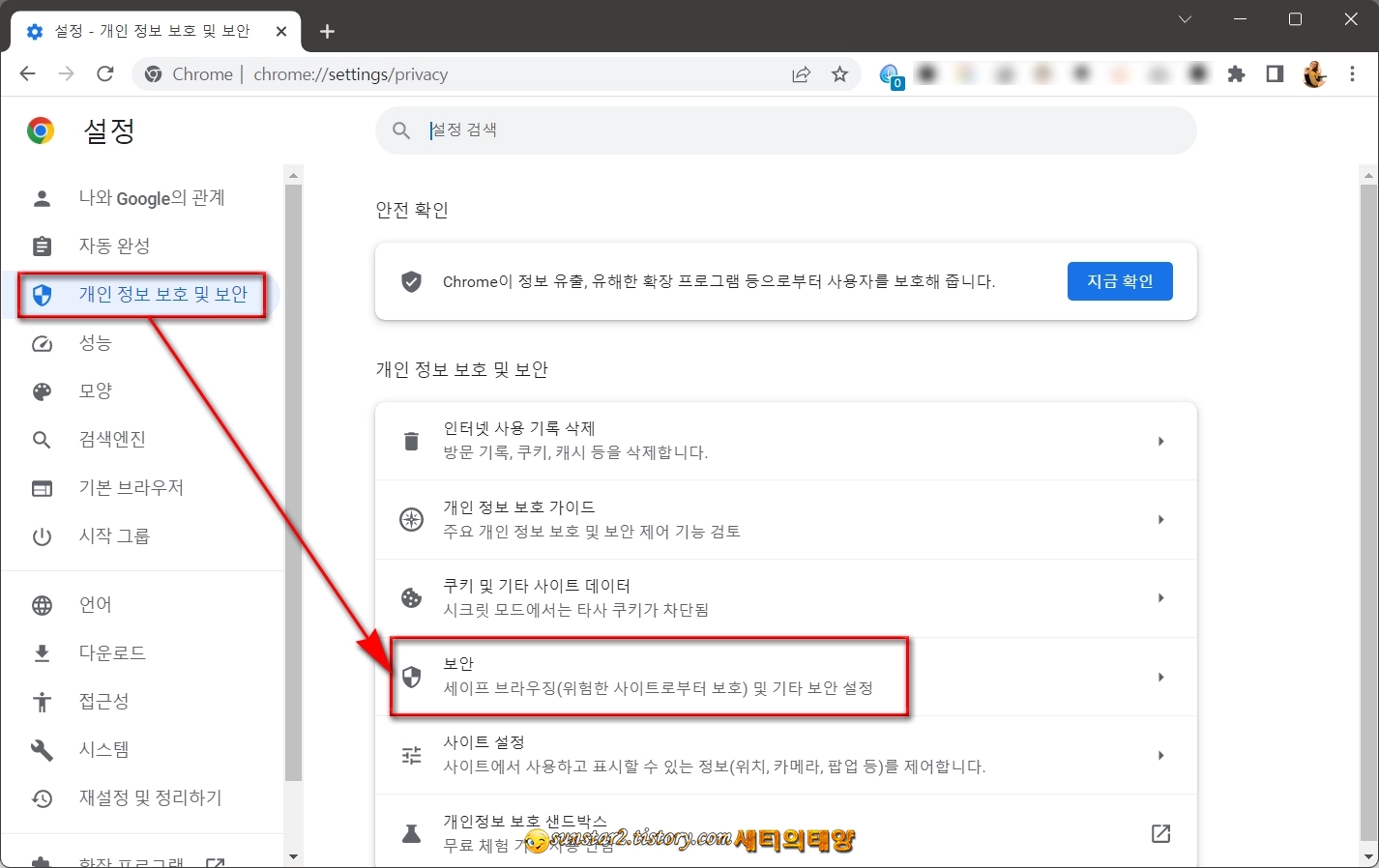Open the Extensions puzzle piece icon
Viewport: 1379px width, 868px height.
(x=1236, y=73)
